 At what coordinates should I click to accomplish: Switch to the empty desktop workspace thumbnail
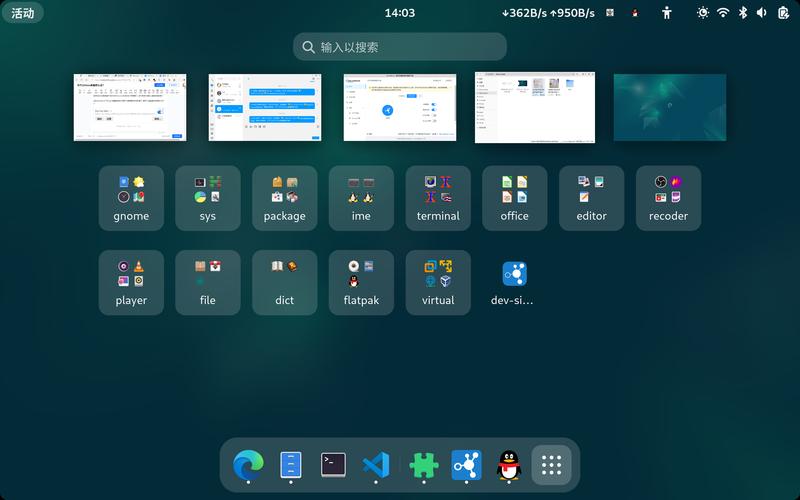(670, 107)
